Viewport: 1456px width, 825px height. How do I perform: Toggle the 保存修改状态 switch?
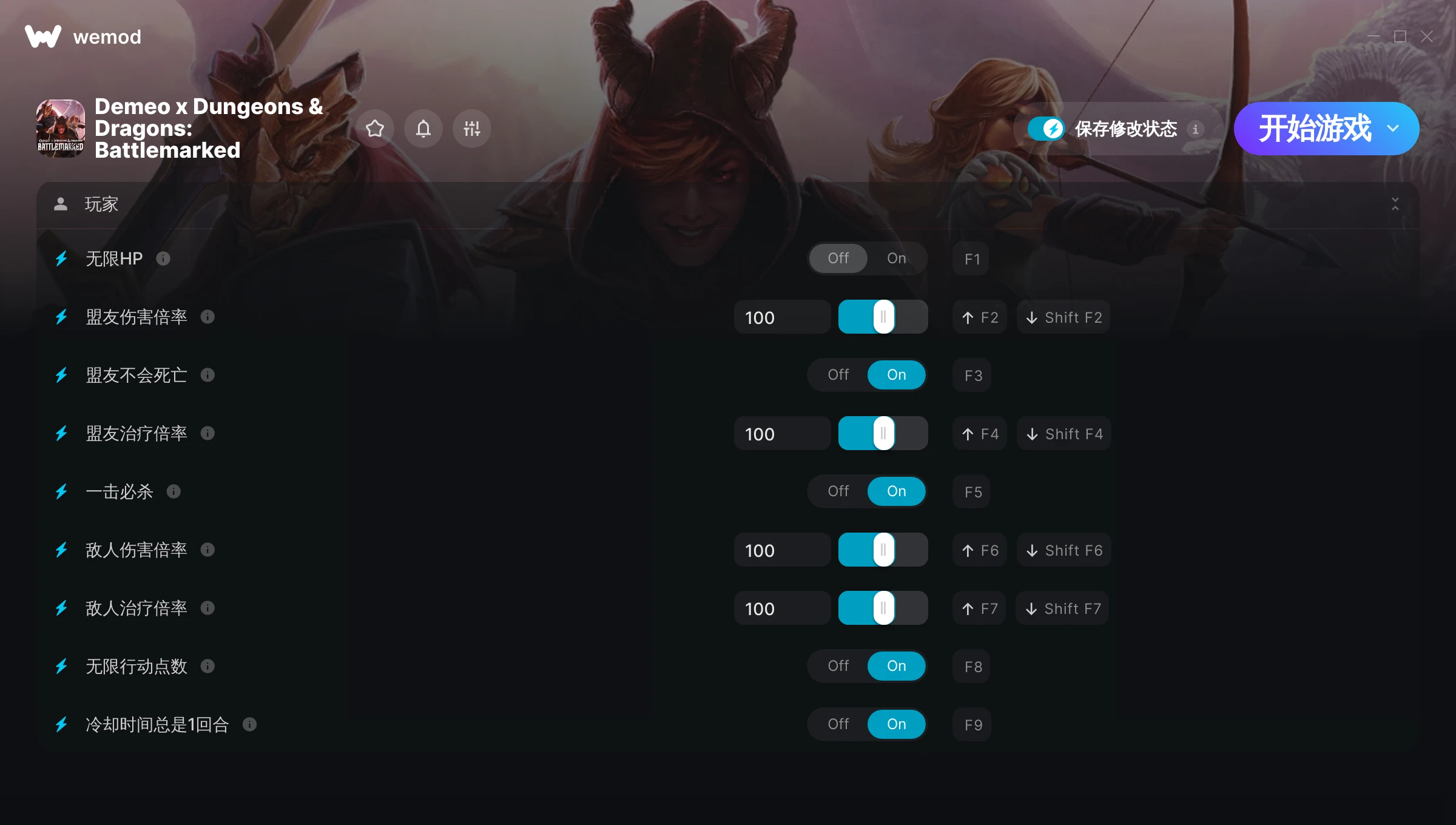pyautogui.click(x=1046, y=129)
